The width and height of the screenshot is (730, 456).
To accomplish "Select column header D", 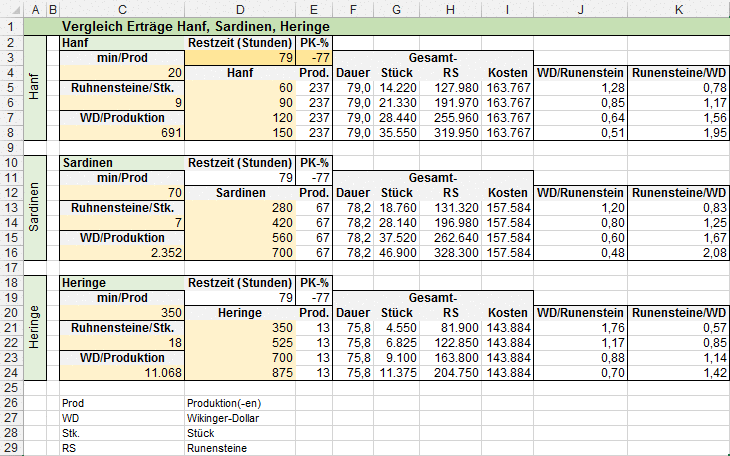I will pos(240,9).
